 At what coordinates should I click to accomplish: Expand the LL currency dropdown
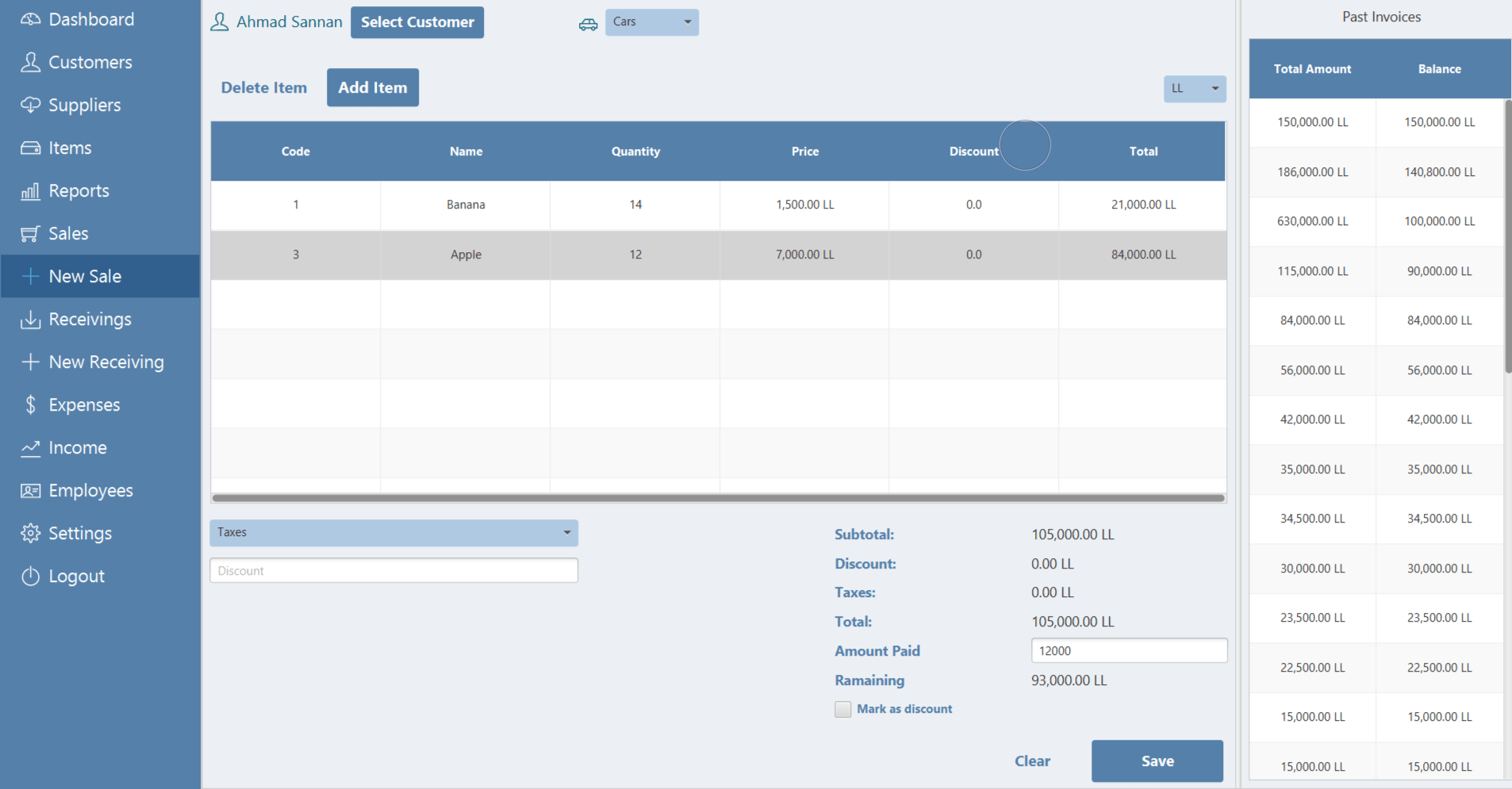1194,89
